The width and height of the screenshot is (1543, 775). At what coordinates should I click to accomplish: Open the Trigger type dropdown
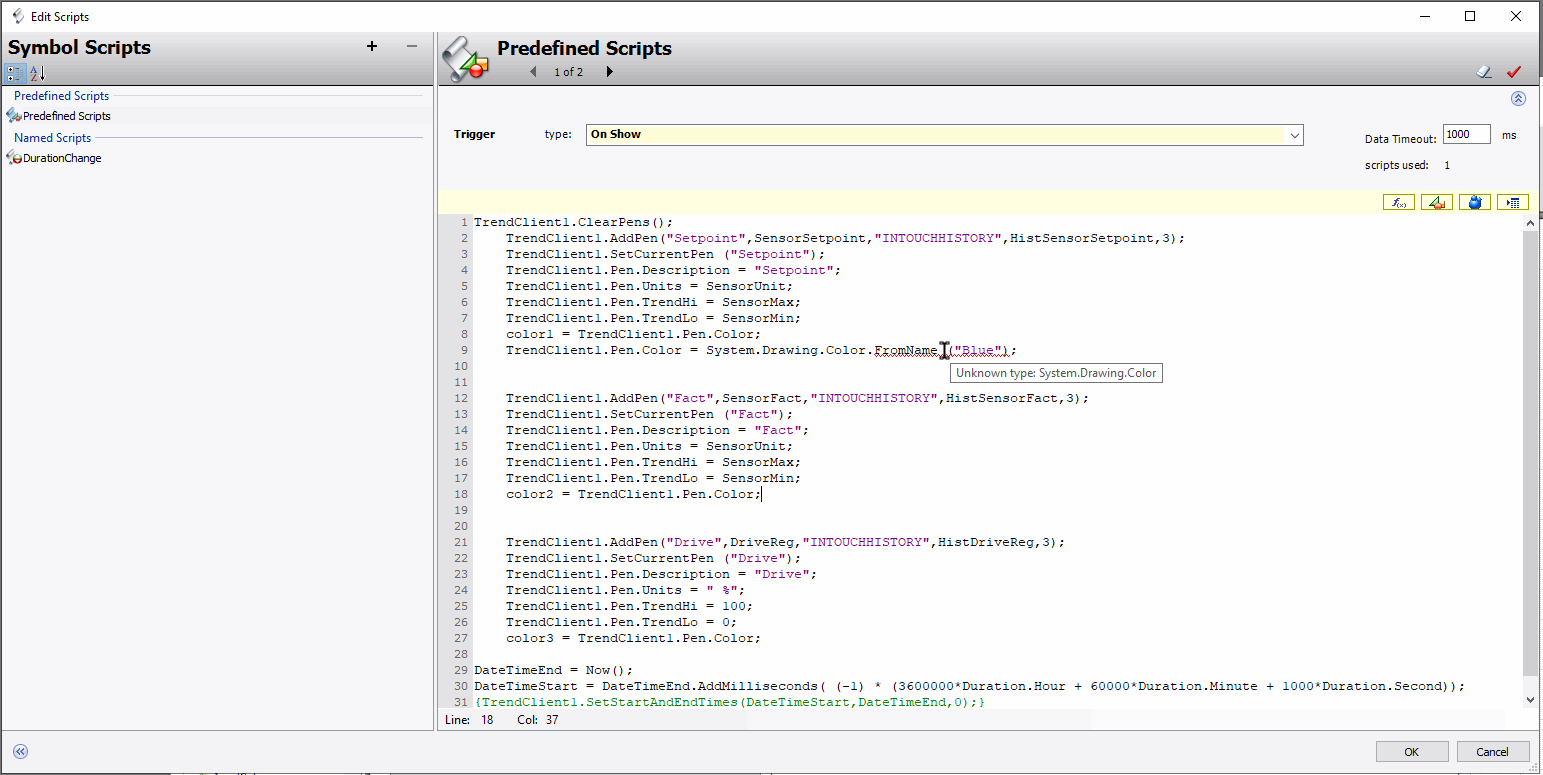click(x=1294, y=135)
